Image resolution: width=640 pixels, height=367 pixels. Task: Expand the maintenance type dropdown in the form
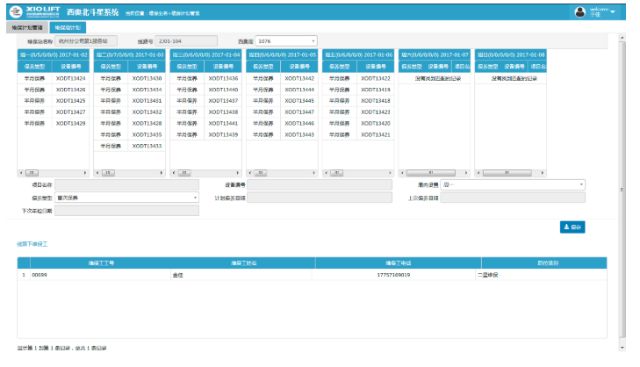pyautogui.click(x=127, y=198)
